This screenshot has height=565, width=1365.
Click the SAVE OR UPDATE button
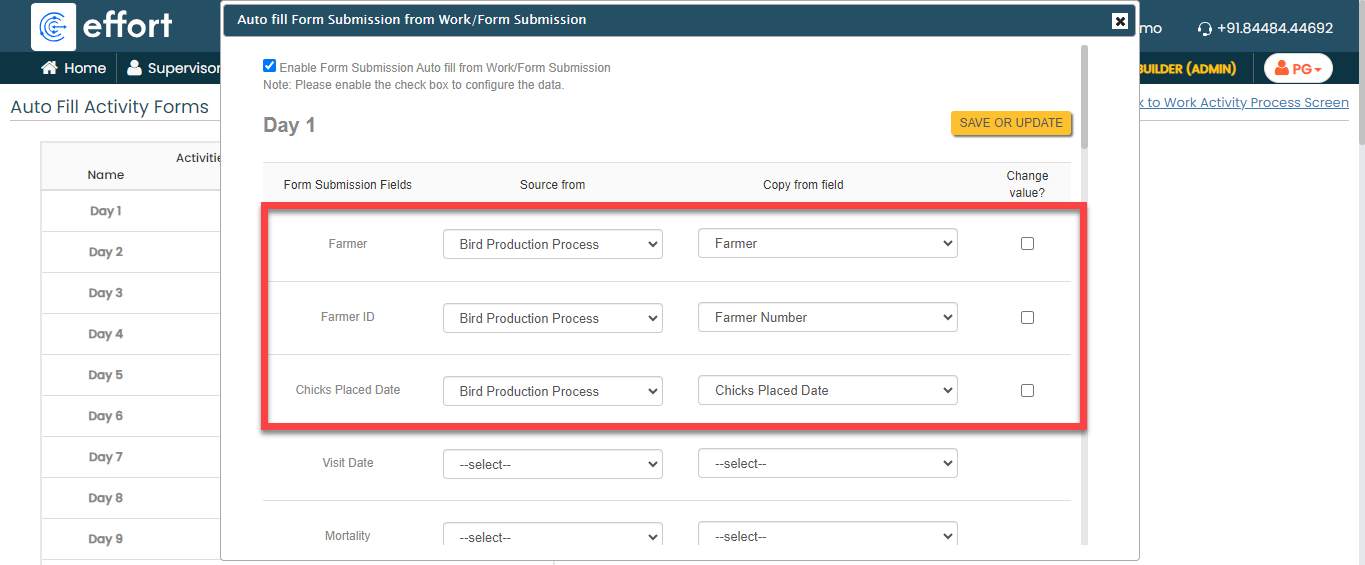pos(1011,123)
